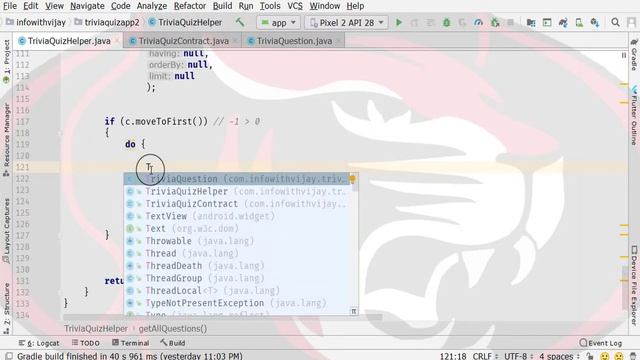This screenshot has height=360, width=640.
Task: Open the VCS menu
Action: (295, 6)
